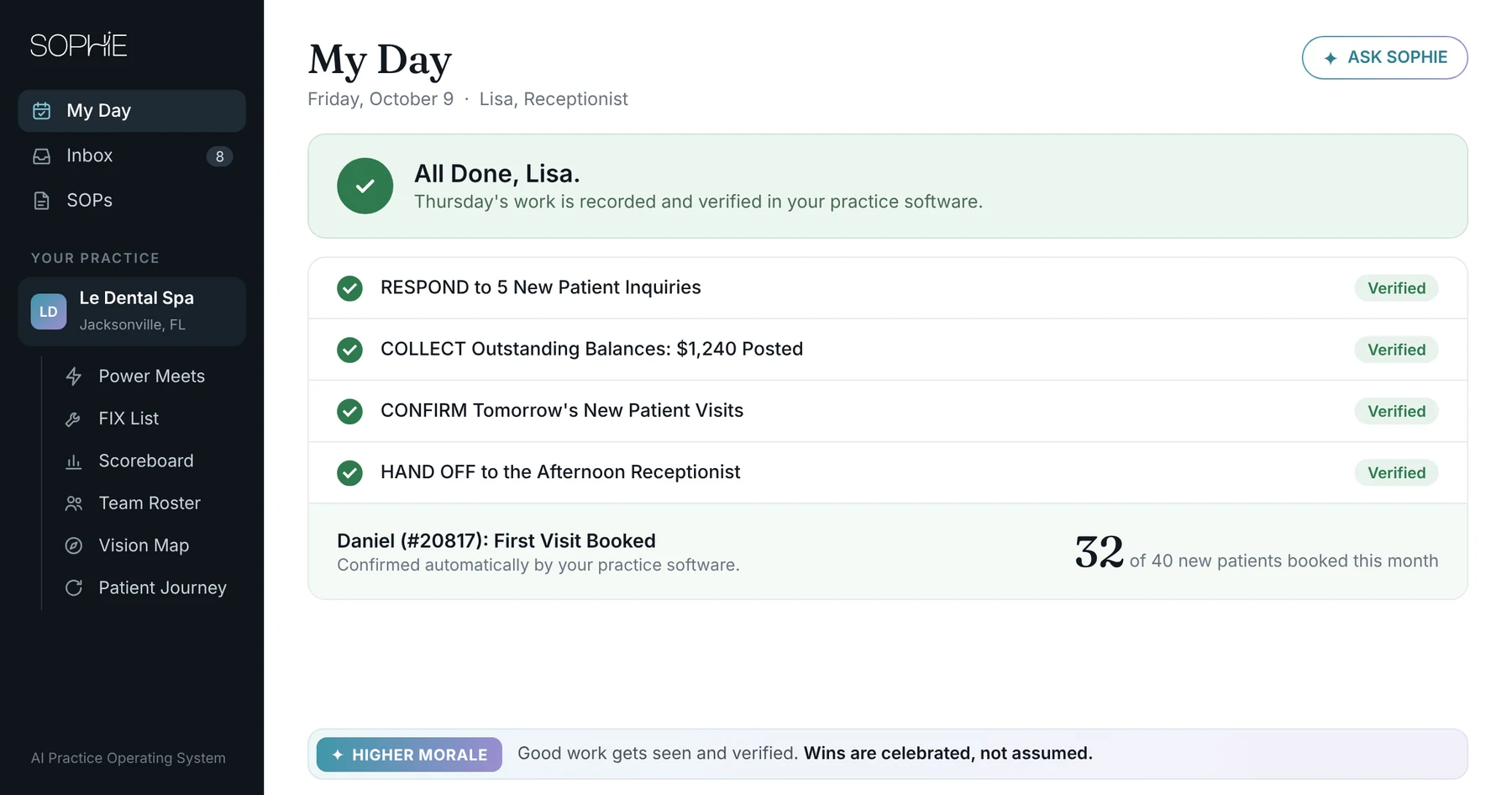Viewport: 1512px width, 795px height.
Task: Open the Le Dental Spa practice selector
Action: pyautogui.click(x=132, y=312)
